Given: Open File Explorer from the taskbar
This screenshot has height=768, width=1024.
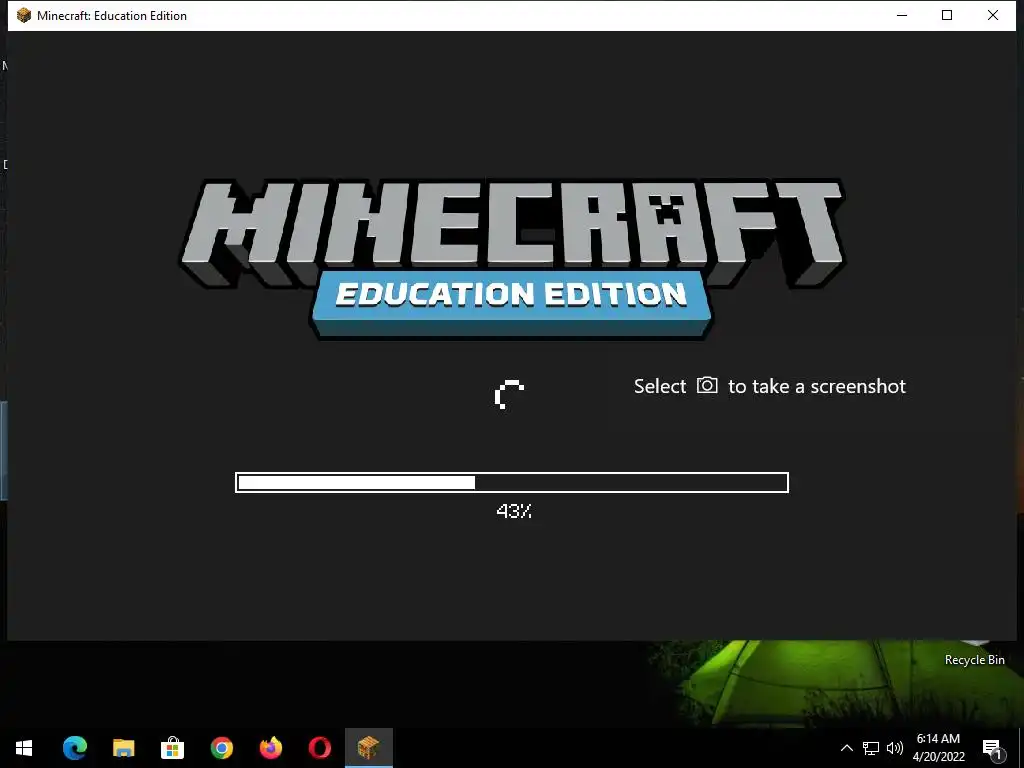Looking at the screenshot, I should pyautogui.click(x=123, y=748).
